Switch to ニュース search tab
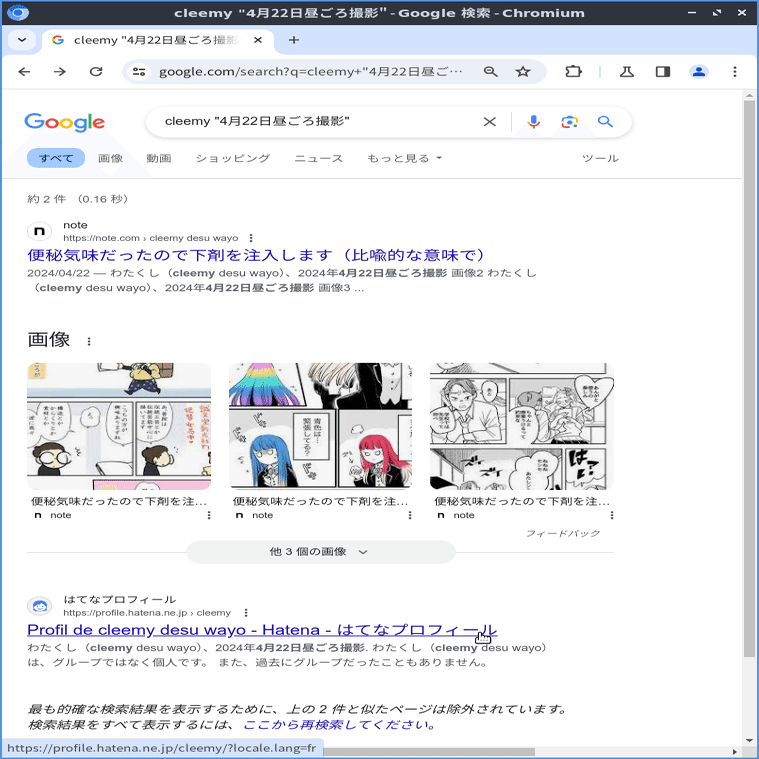This screenshot has width=759, height=759. pyautogui.click(x=319, y=158)
